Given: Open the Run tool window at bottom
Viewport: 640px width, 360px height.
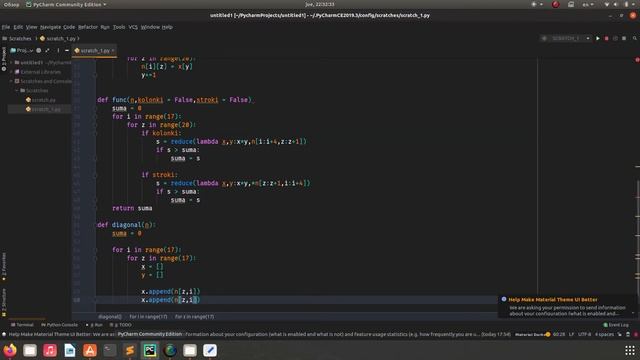Looking at the screenshot, I should [94, 325].
